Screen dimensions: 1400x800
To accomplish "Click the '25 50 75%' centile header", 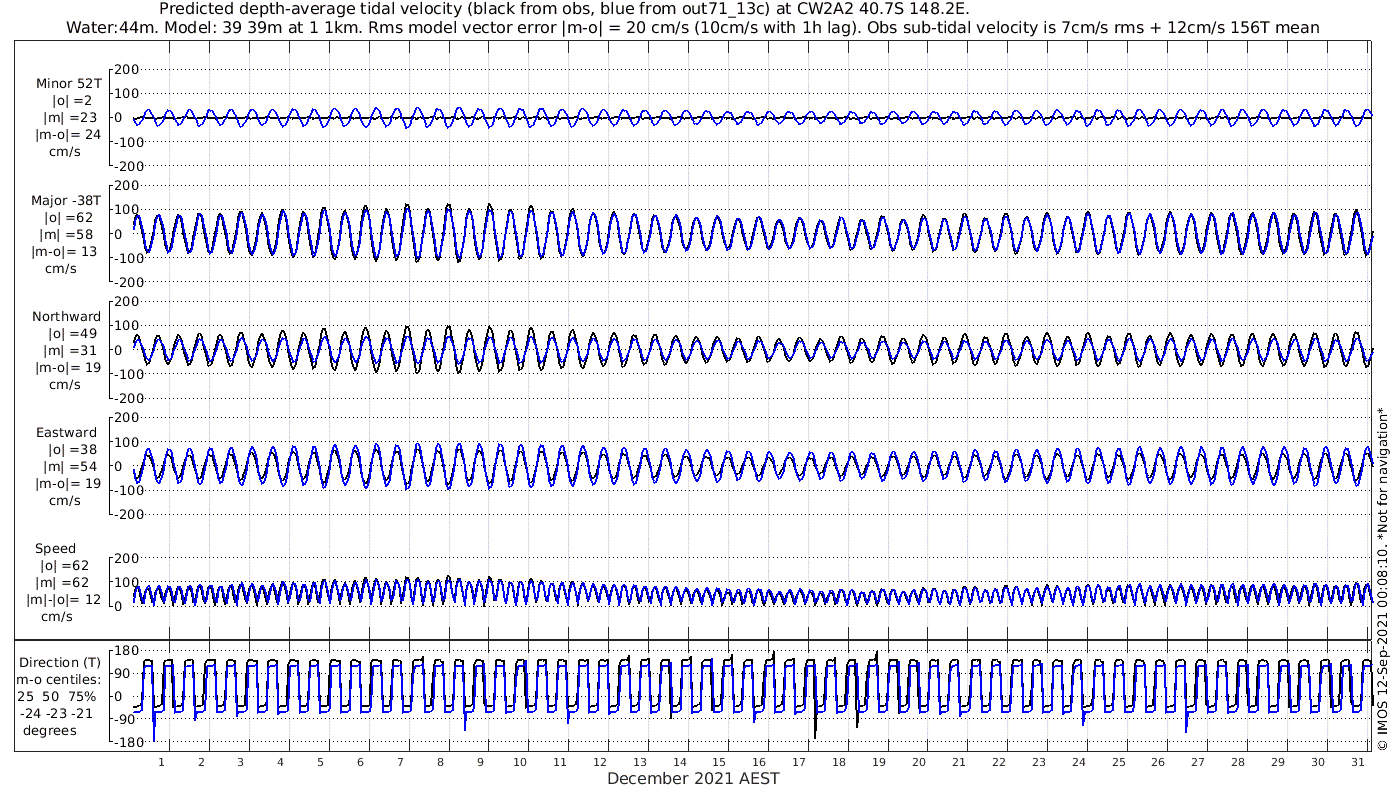I will tap(56, 696).
